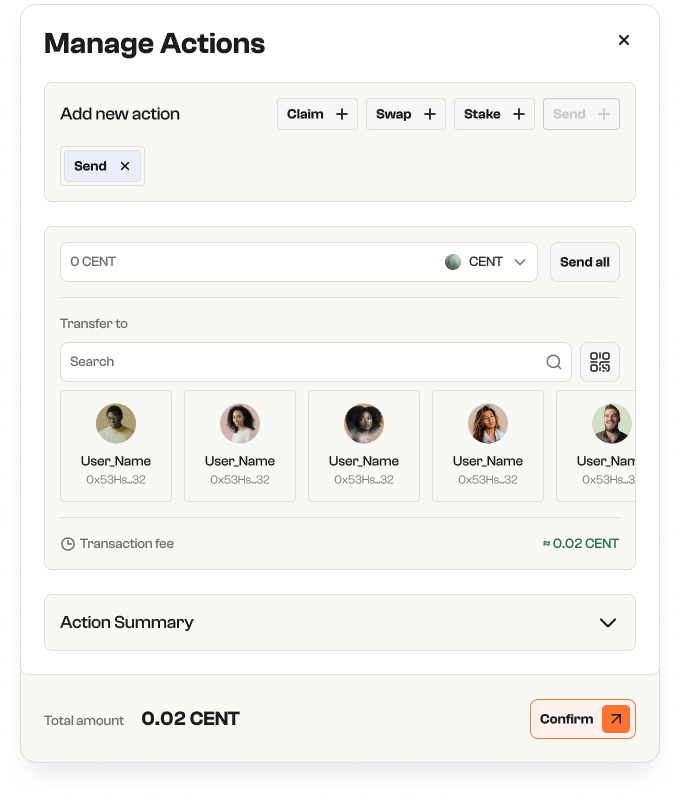680x799 pixels.
Task: Select the partially visible fifth contact card
Action: coord(596,446)
